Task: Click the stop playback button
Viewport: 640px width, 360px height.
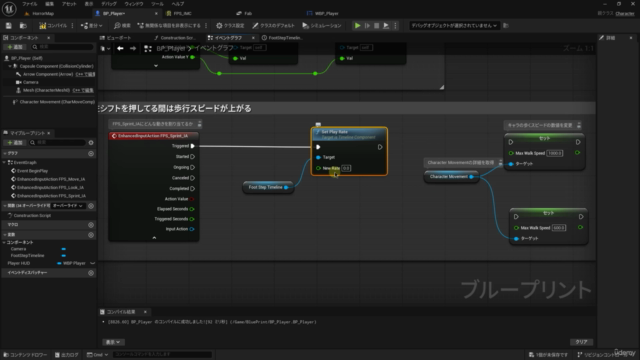Action: tap(376, 25)
